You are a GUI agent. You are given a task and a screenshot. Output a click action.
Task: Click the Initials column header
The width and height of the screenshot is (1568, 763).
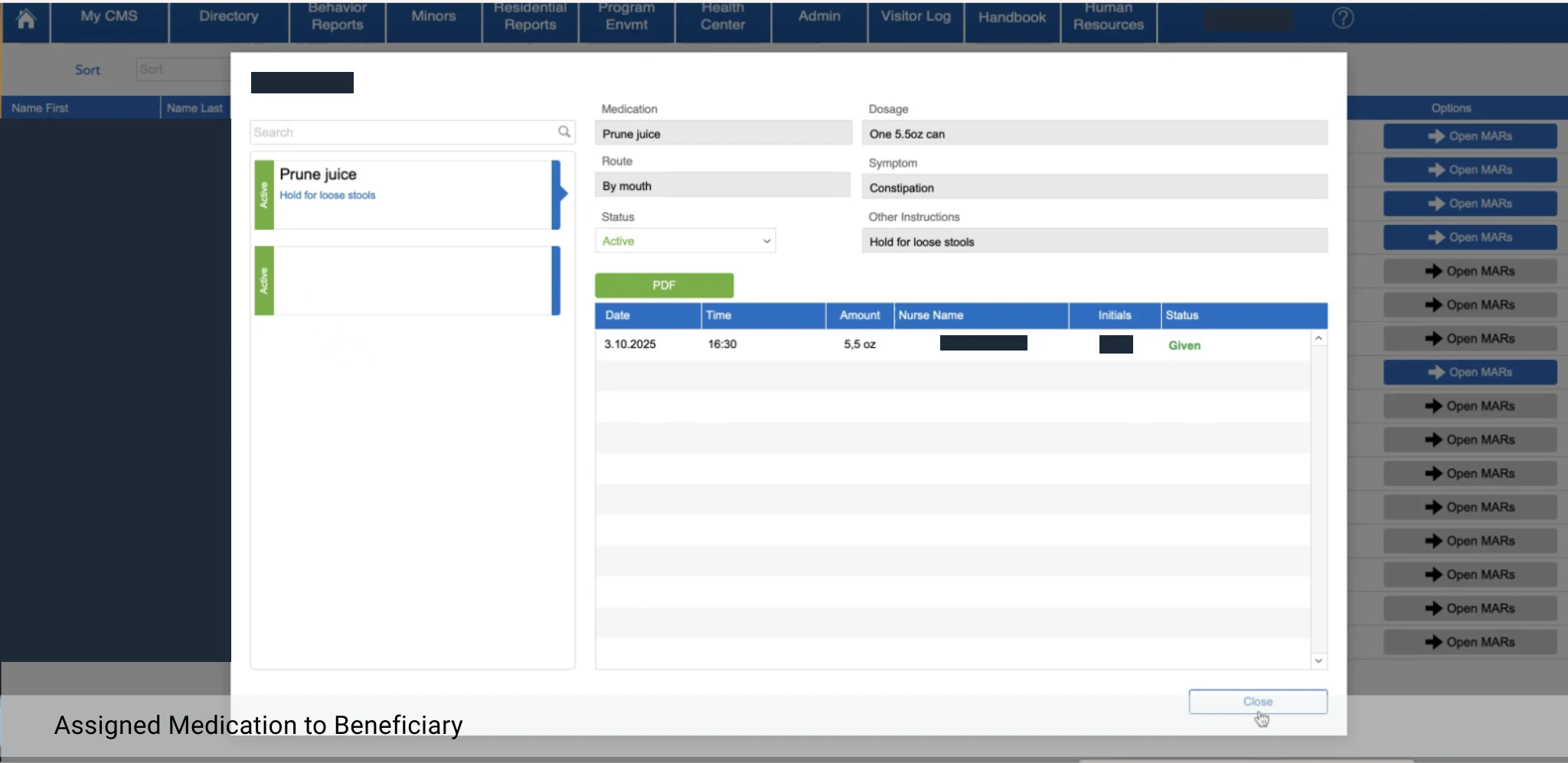[x=1115, y=315]
